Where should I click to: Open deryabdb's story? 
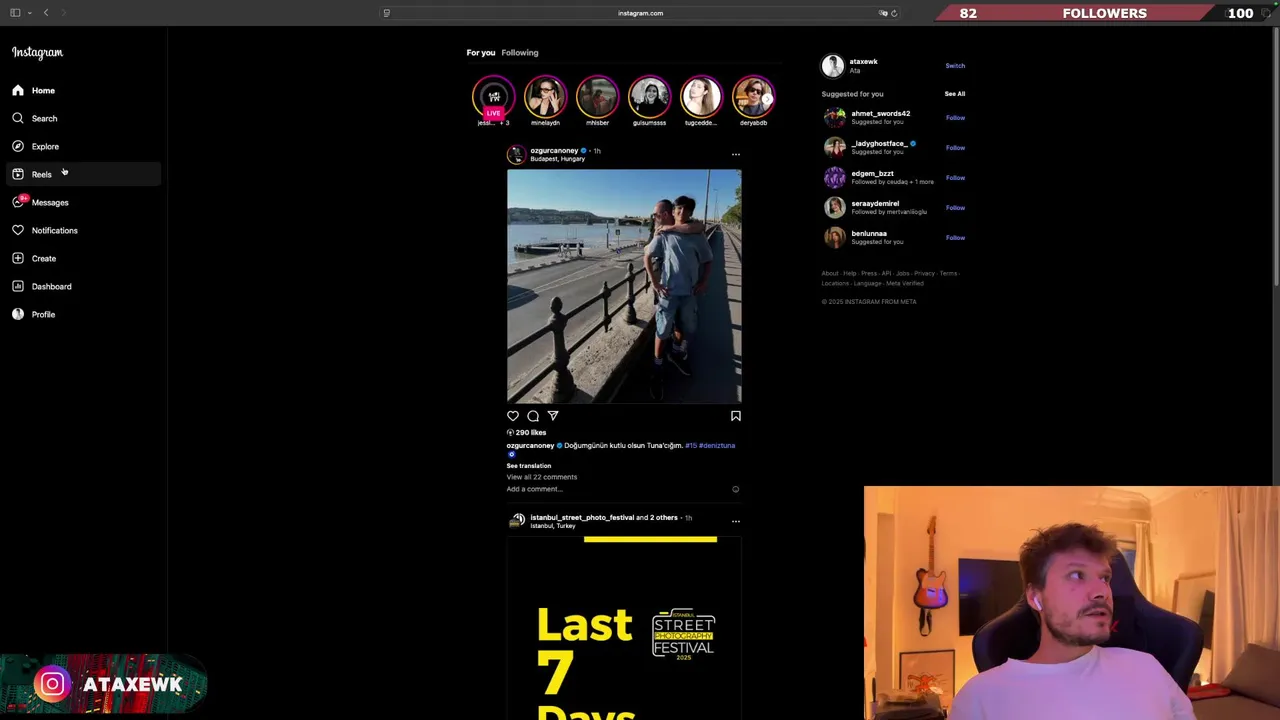click(753, 97)
